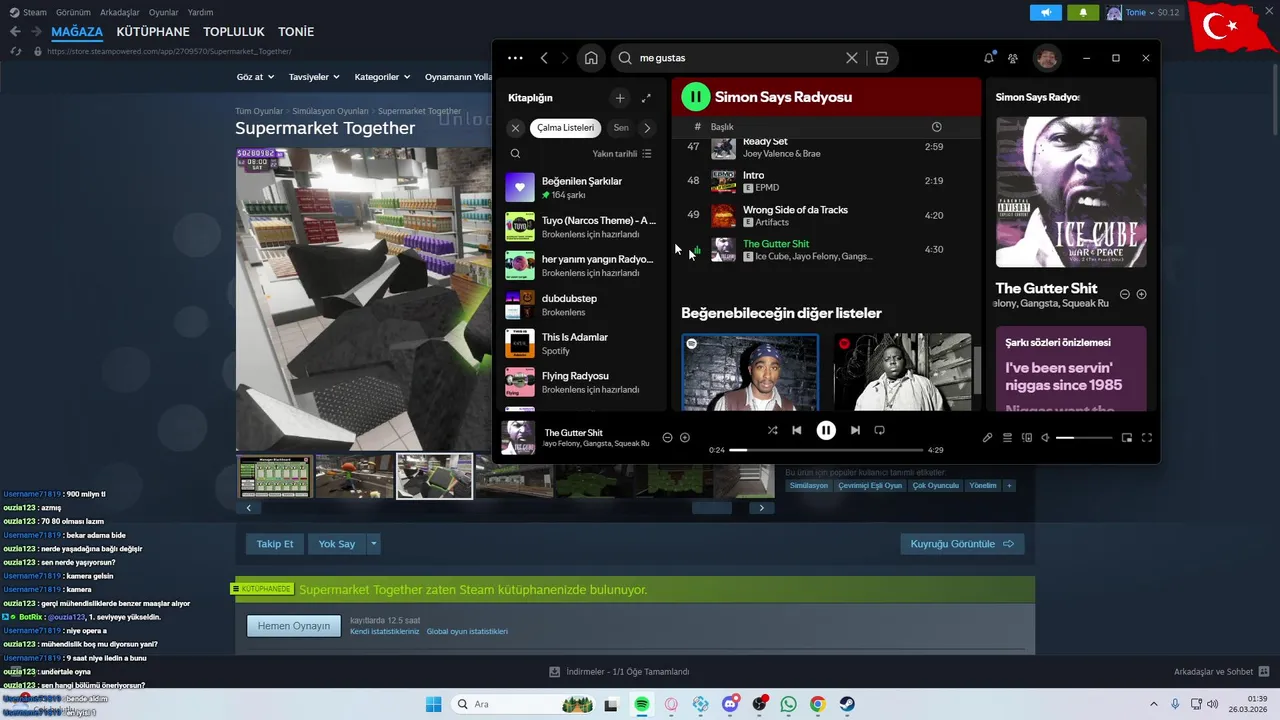Open Kendi istatistikleriniz link
1280x720 pixels.
385,632
